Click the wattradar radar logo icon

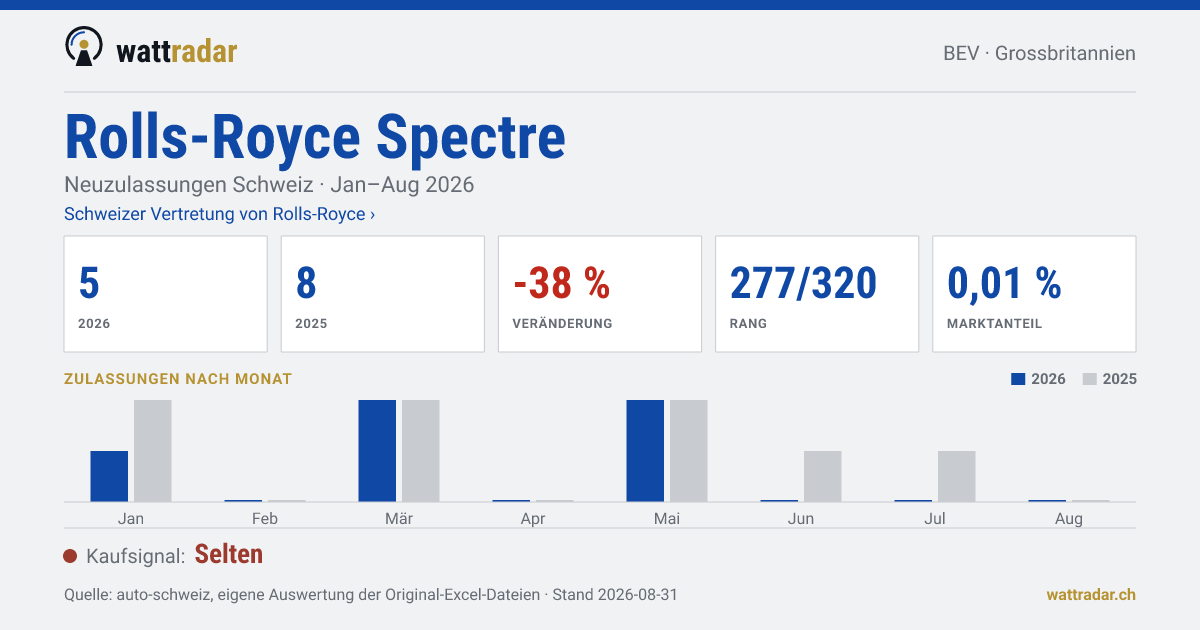(x=84, y=46)
